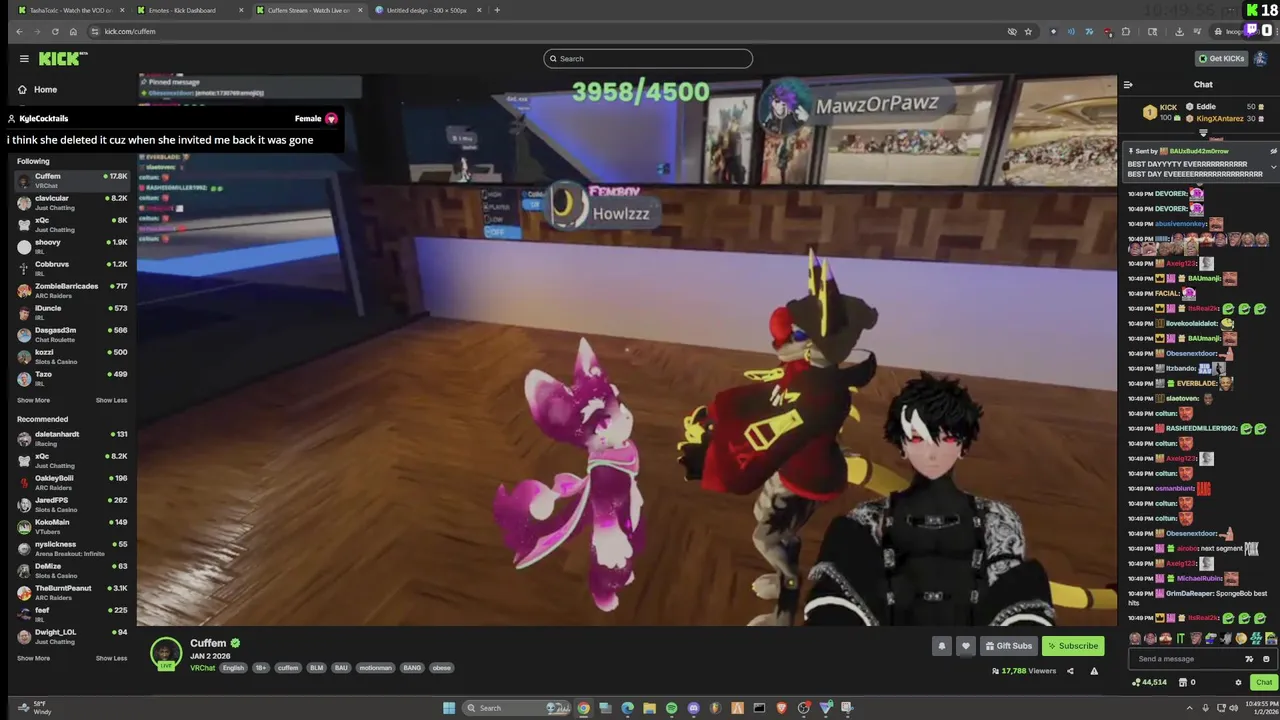Click the taskbar Search box
Viewport: 1280px width, 720px height.
click(x=515, y=708)
